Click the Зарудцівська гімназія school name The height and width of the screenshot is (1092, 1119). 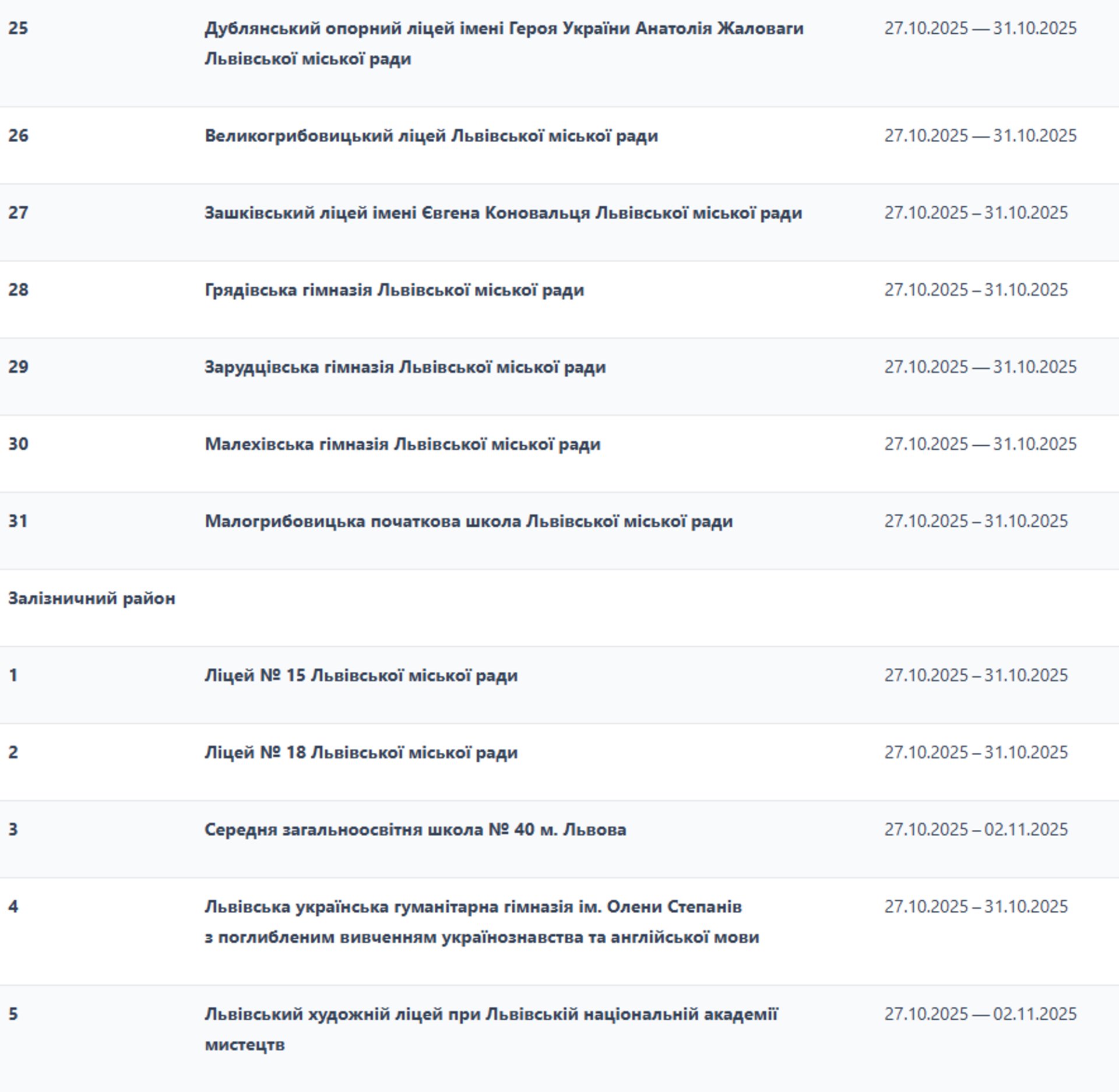pos(405,367)
